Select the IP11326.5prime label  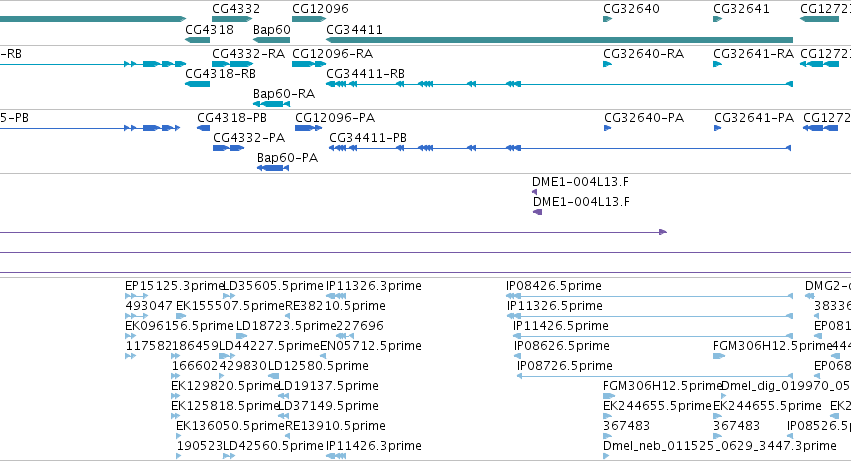(555, 306)
